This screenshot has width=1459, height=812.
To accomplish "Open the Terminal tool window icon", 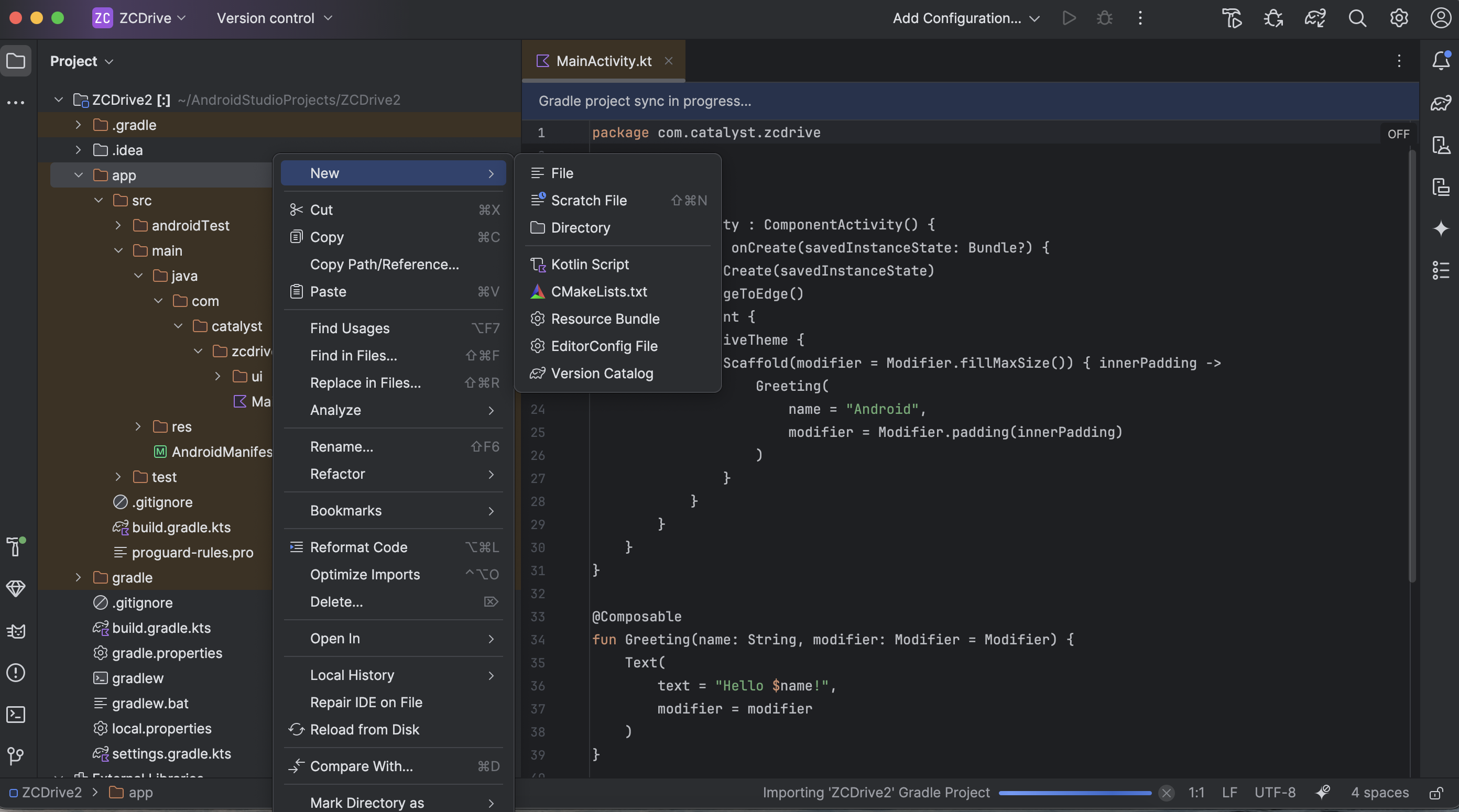I will pos(16,714).
